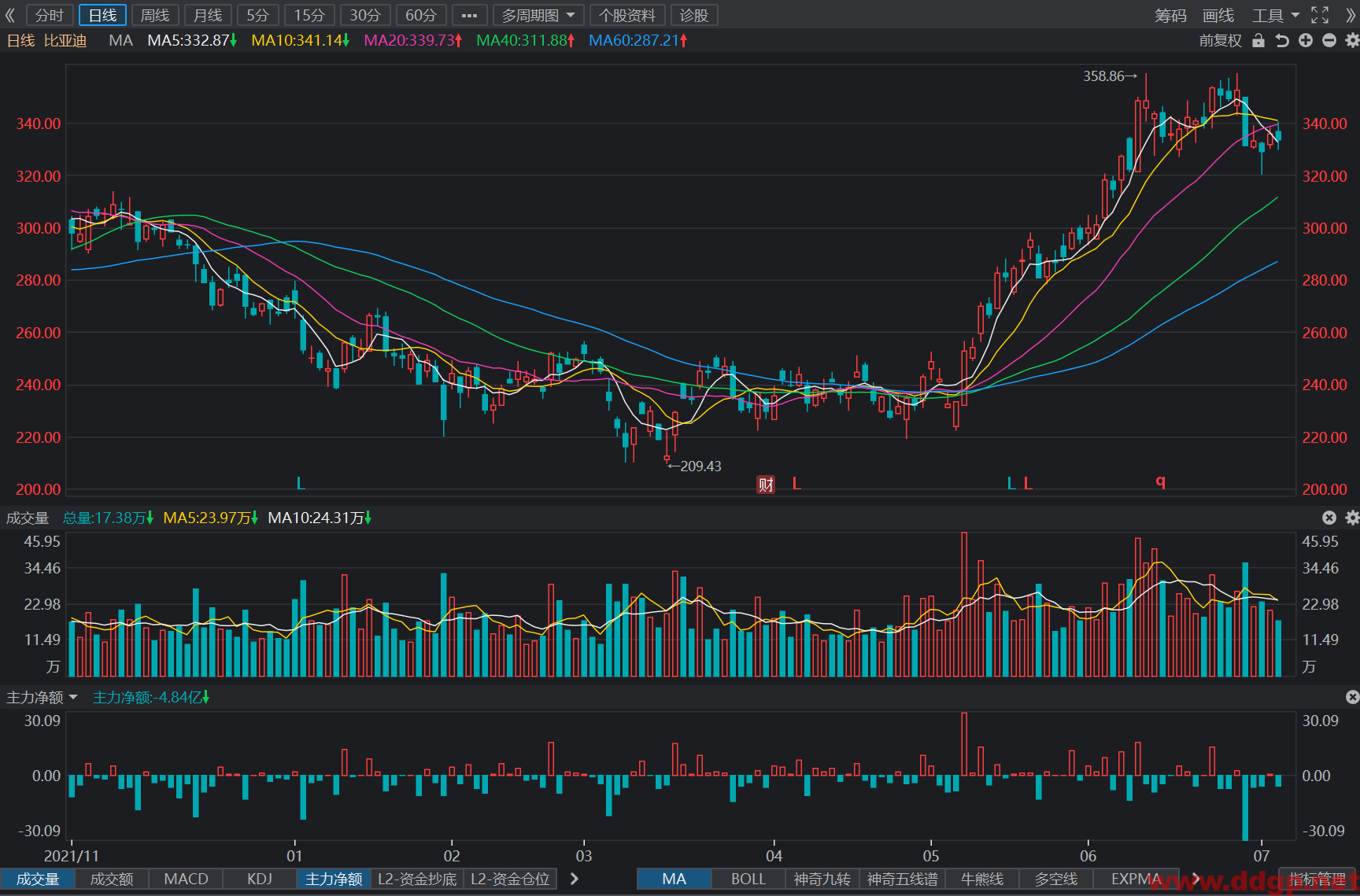The image size is (1360, 896).
Task: Expand right panel with double-chevron icon
Action: click(x=1351, y=15)
